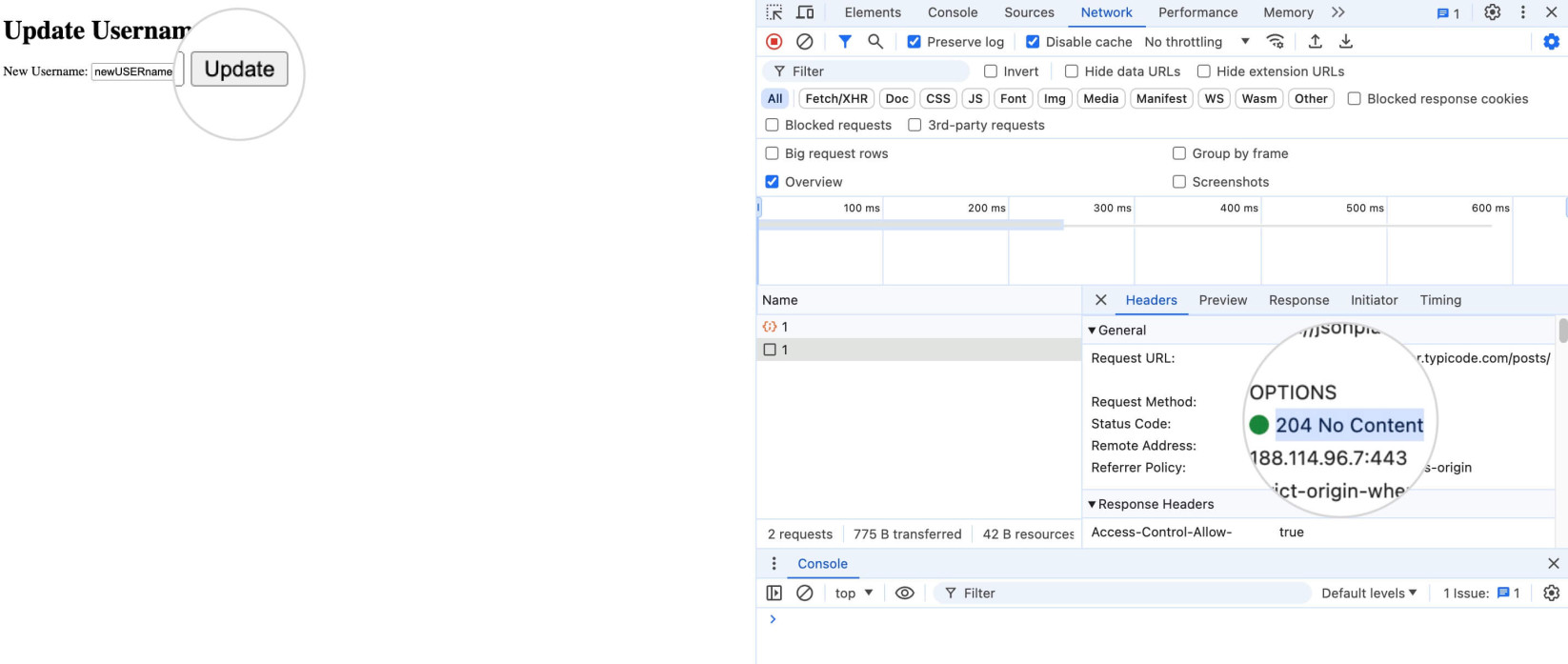Open Console settings gear icon
The height and width of the screenshot is (664, 1568).
tap(1552, 594)
